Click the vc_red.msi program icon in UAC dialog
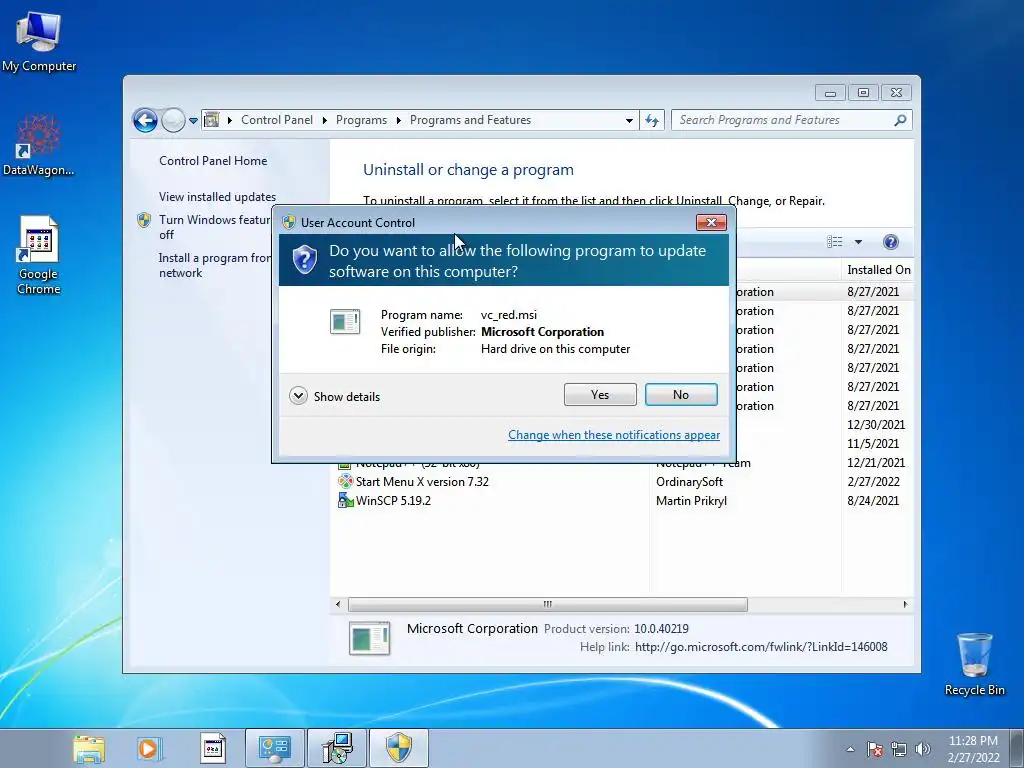 pyautogui.click(x=345, y=321)
